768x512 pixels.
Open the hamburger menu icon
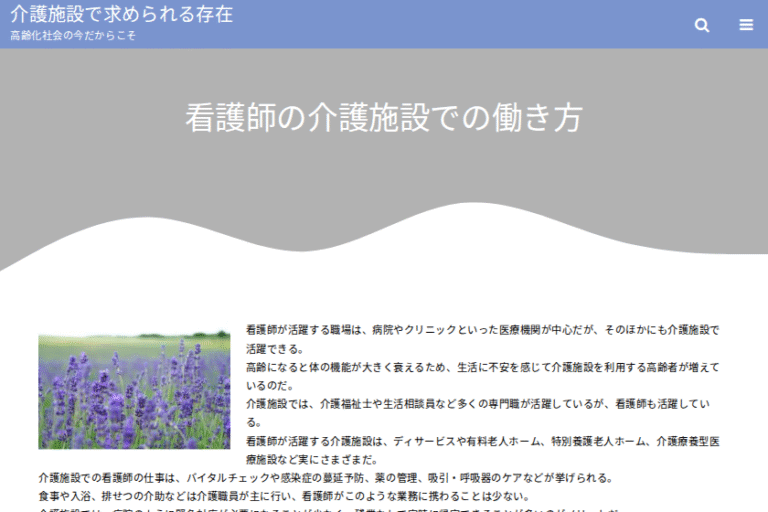746,25
